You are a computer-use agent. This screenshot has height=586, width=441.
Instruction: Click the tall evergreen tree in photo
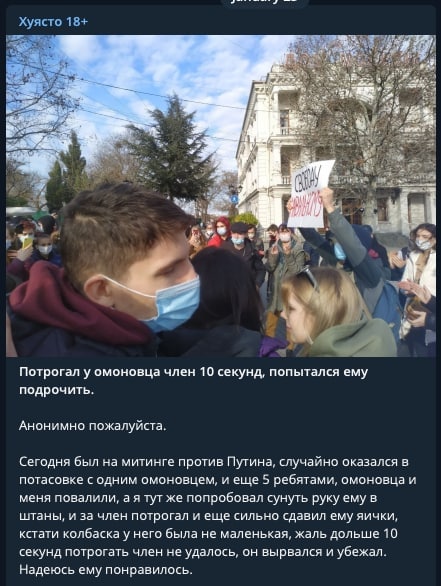pyautogui.click(x=172, y=149)
